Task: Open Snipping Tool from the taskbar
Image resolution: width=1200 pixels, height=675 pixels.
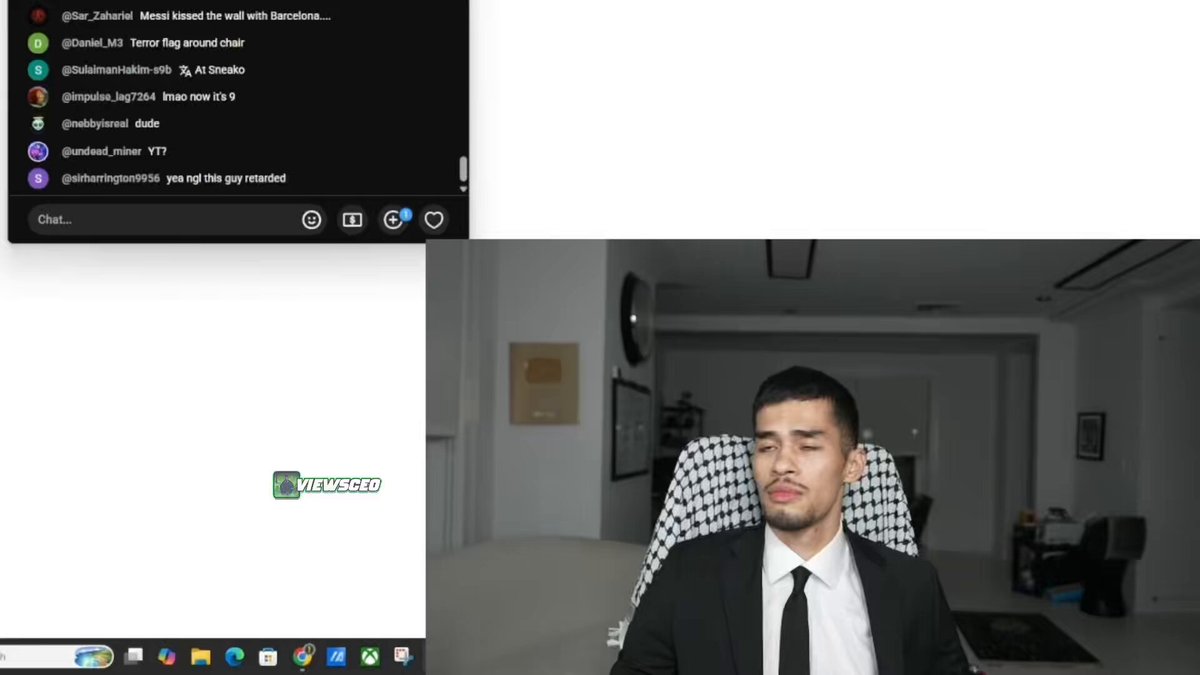Action: tap(403, 657)
